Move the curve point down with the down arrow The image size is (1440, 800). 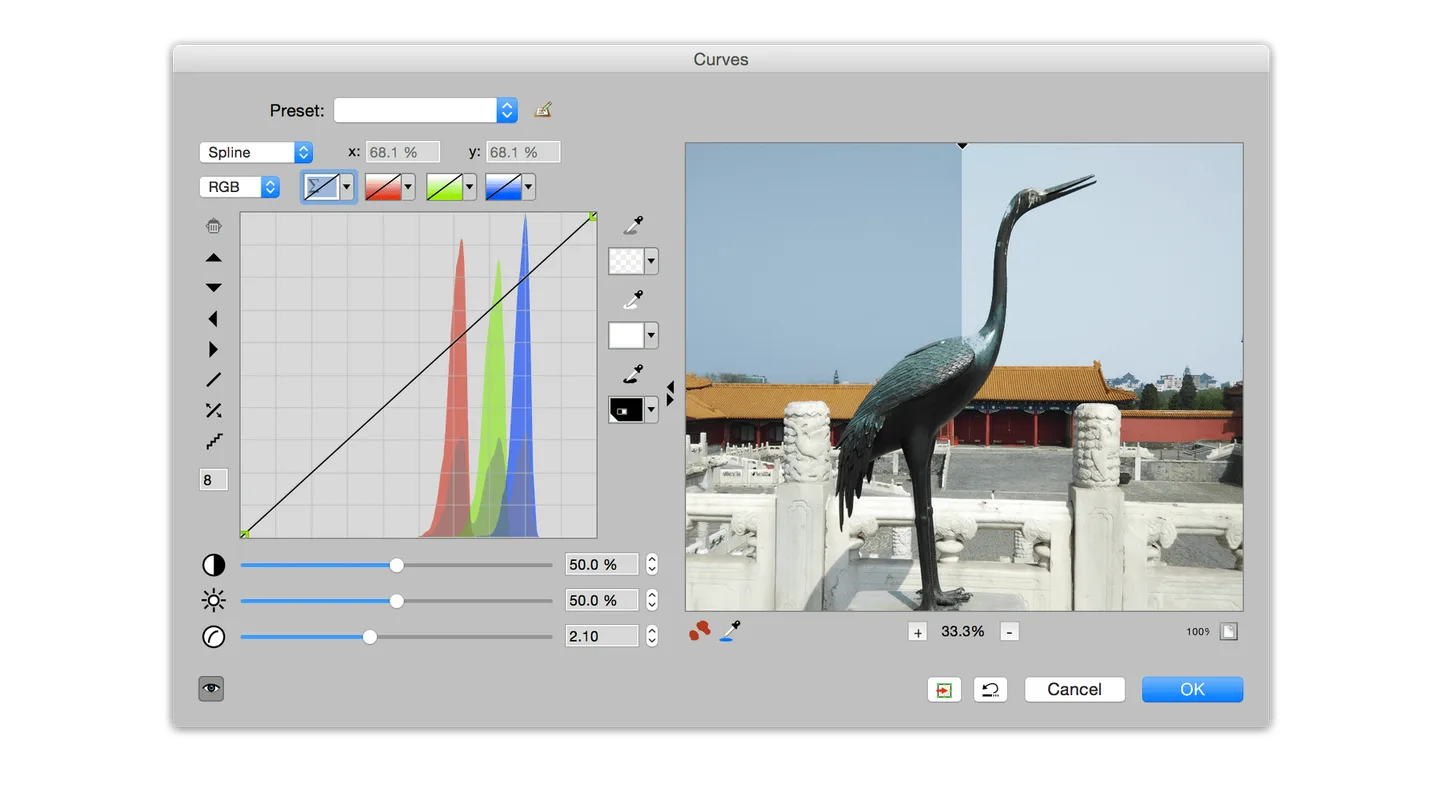pyautogui.click(x=213, y=288)
